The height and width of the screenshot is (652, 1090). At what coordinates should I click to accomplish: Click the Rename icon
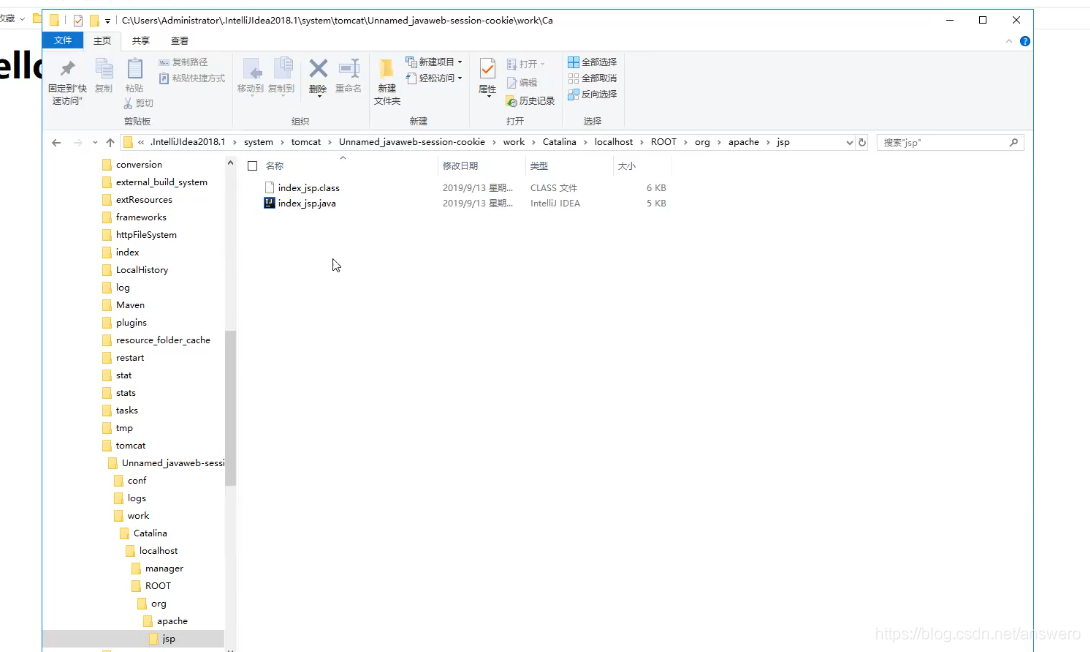[x=348, y=69]
